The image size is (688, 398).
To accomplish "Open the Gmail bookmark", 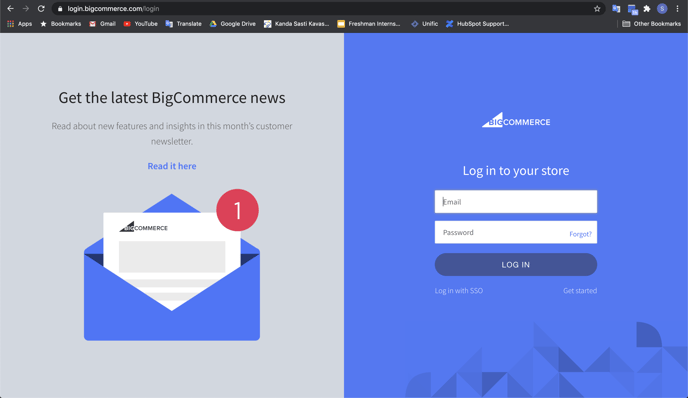I will point(102,24).
